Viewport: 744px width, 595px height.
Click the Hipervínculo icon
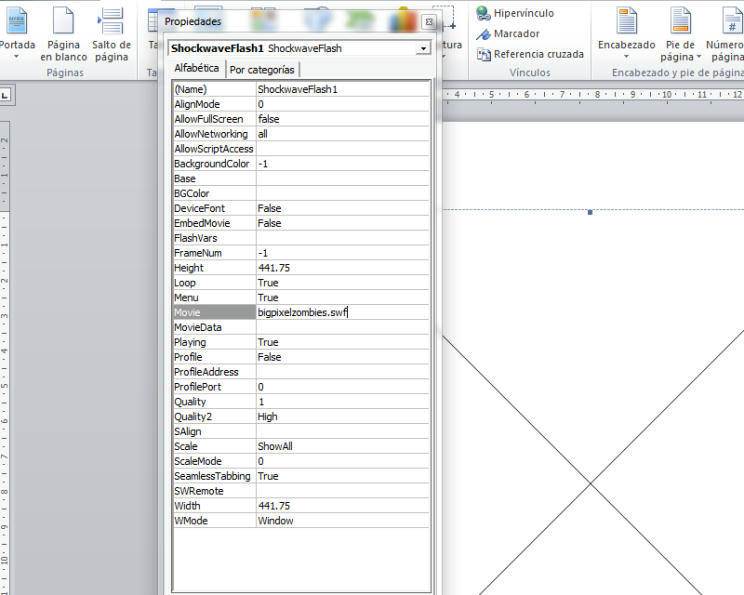point(483,13)
